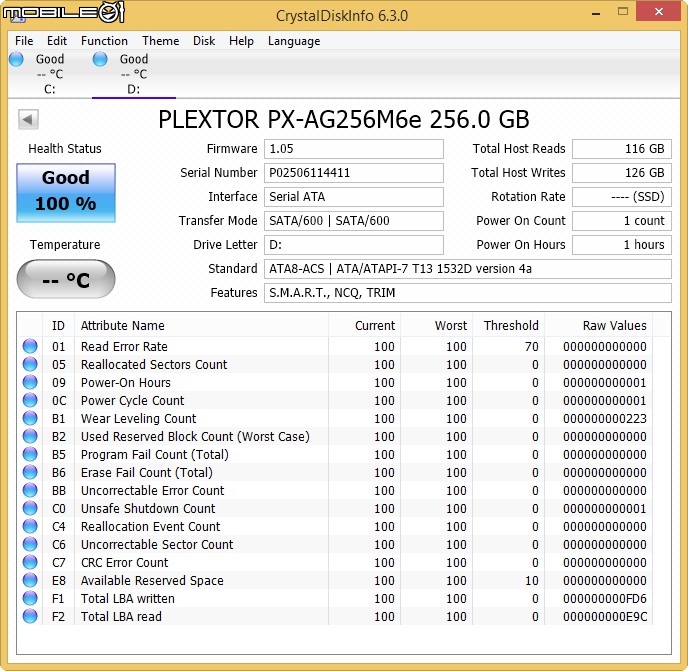The height and width of the screenshot is (671, 688).
Task: Close the CrystalDiskInfo window
Action: [658, 12]
